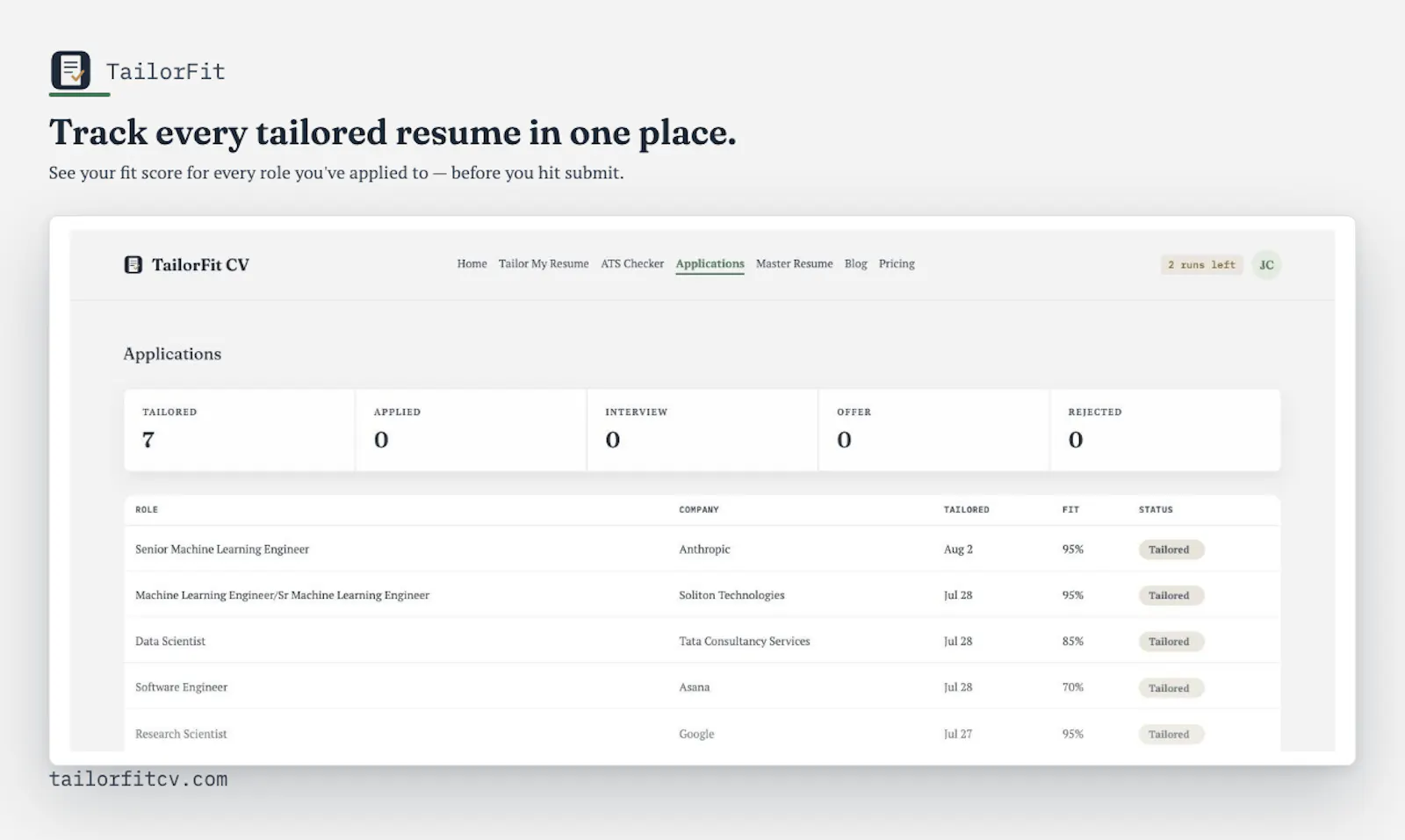Select the Rejected stat card
Viewport: 1405px width, 840px height.
click(1165, 430)
